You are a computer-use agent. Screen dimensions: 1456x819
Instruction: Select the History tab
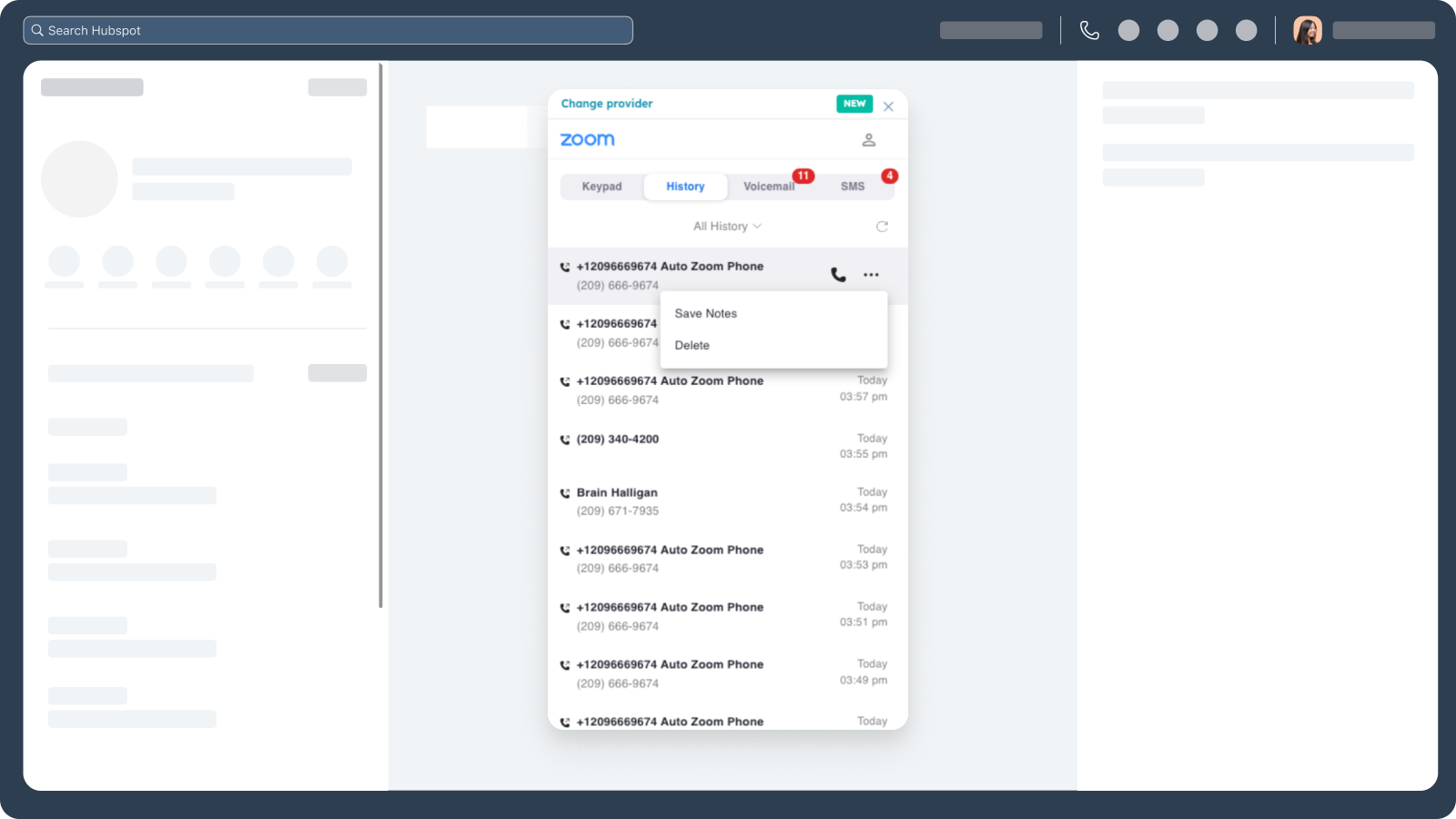(685, 187)
